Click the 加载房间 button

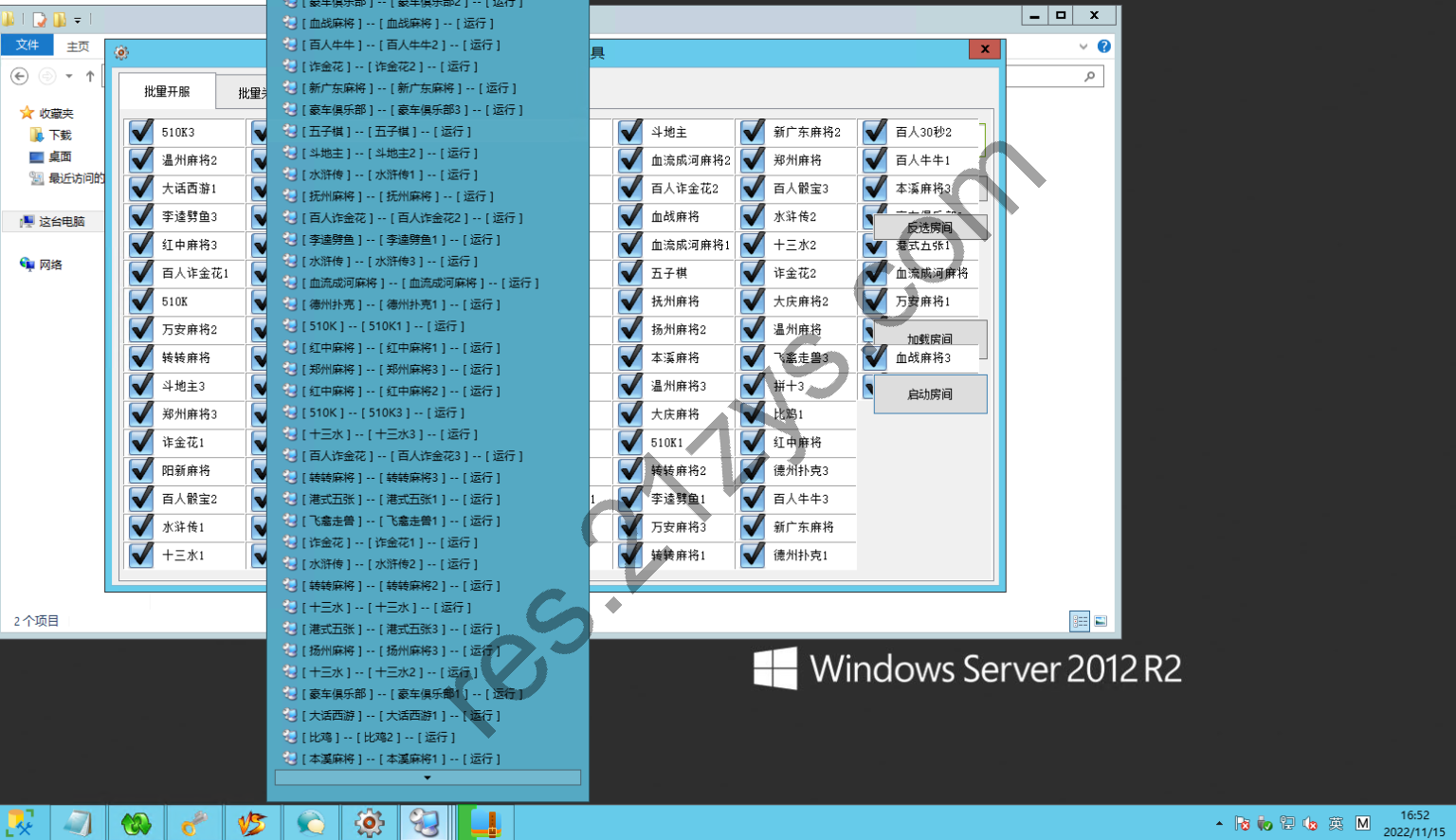(x=930, y=338)
